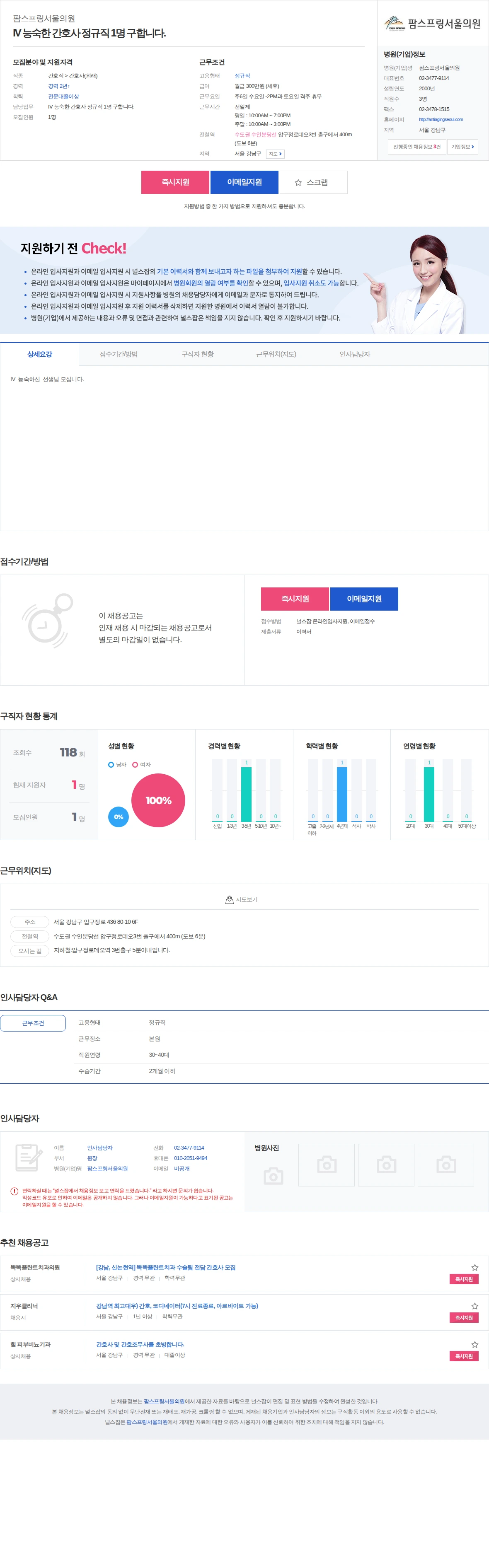Click the 02-3477-9114 phone link in 인사담당자

(189, 1148)
